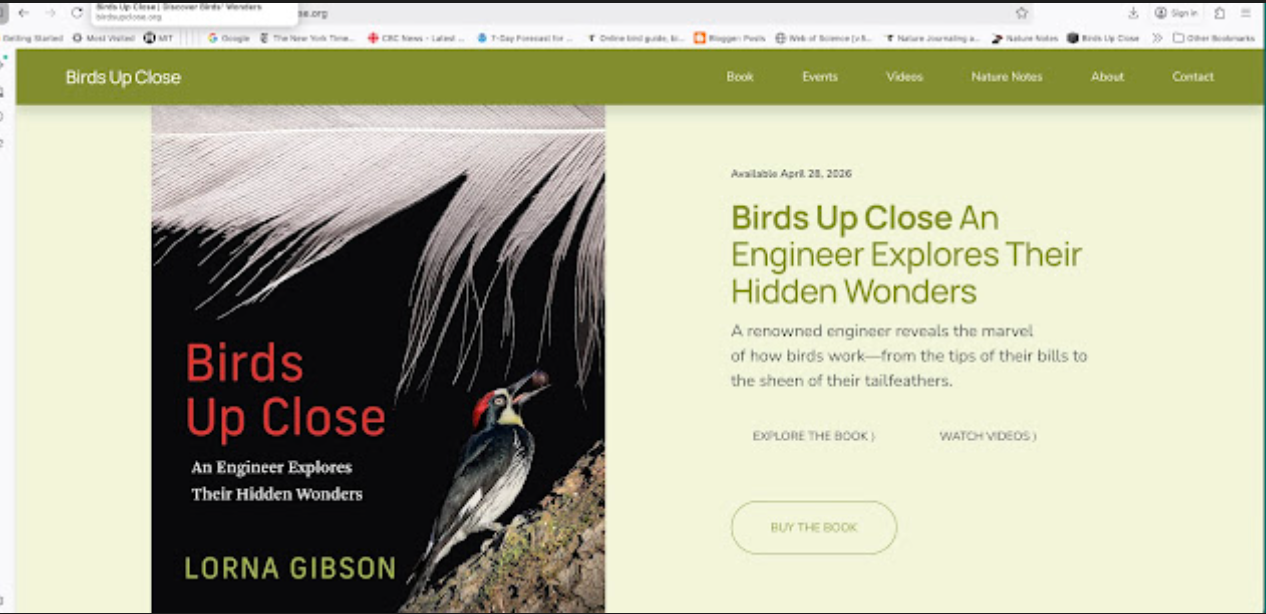This screenshot has width=1266, height=614.
Task: Click the browser reload icon
Action: tap(77, 13)
